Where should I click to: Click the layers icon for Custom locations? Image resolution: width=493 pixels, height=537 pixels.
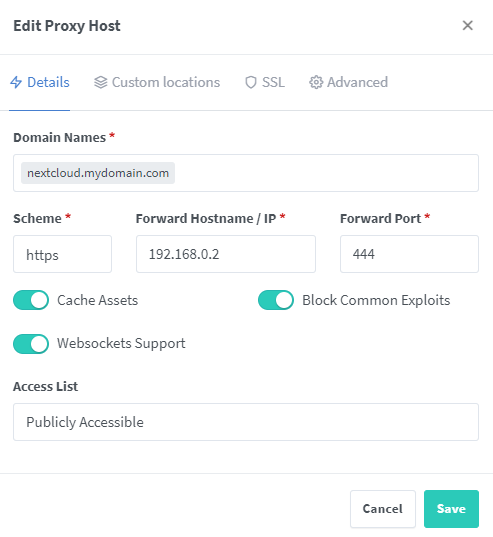[x=101, y=82]
